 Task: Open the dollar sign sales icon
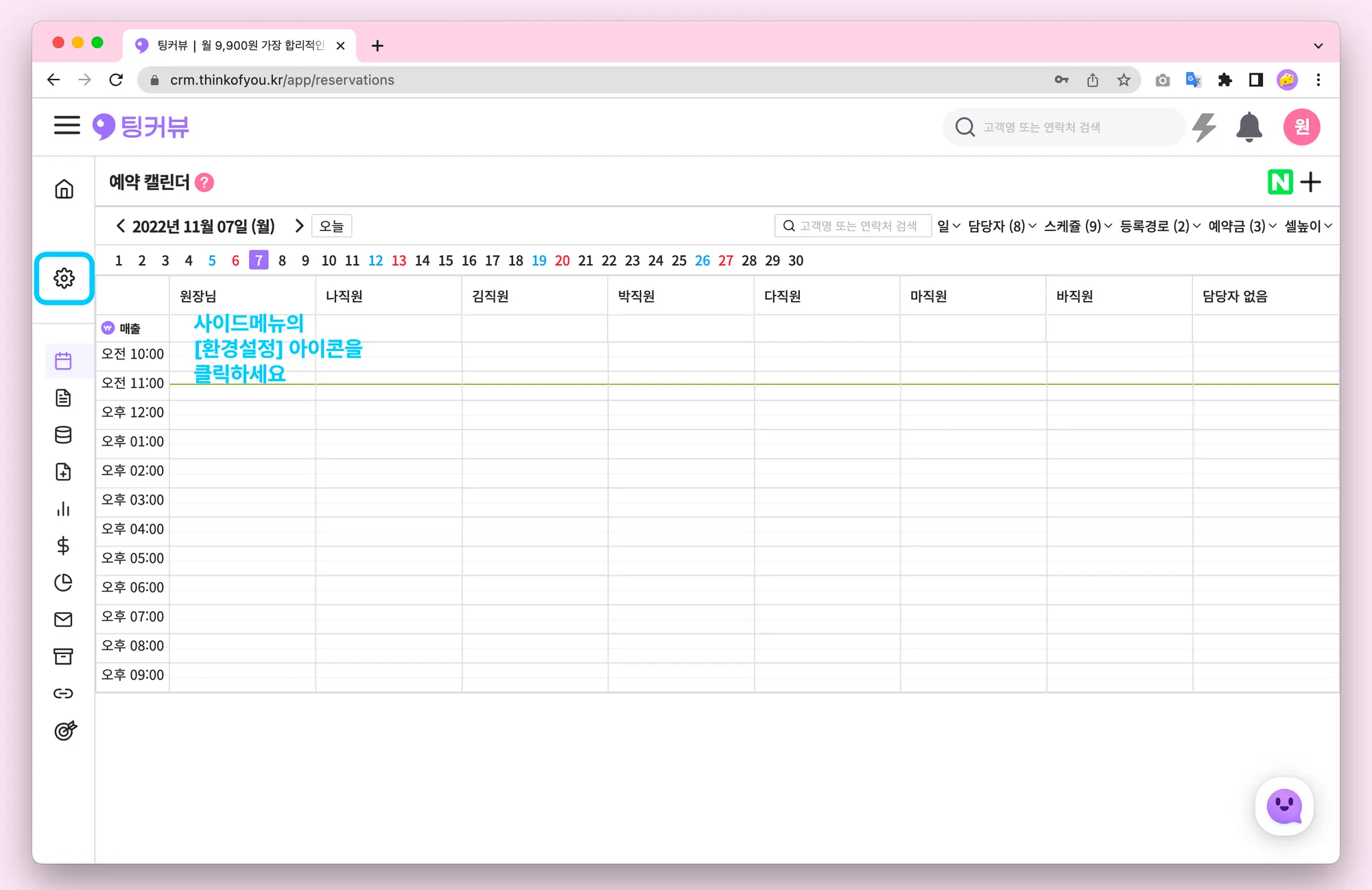tap(63, 546)
